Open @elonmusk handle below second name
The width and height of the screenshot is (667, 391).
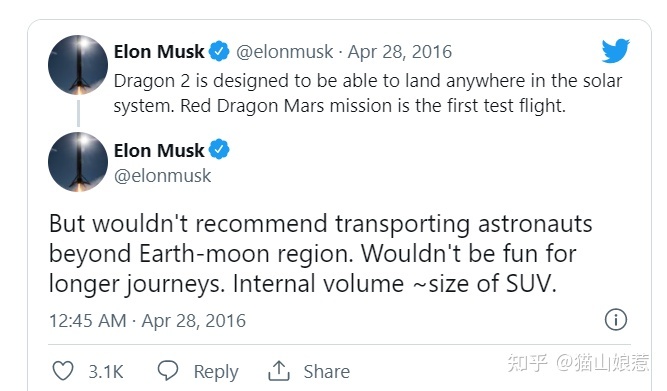point(162,176)
